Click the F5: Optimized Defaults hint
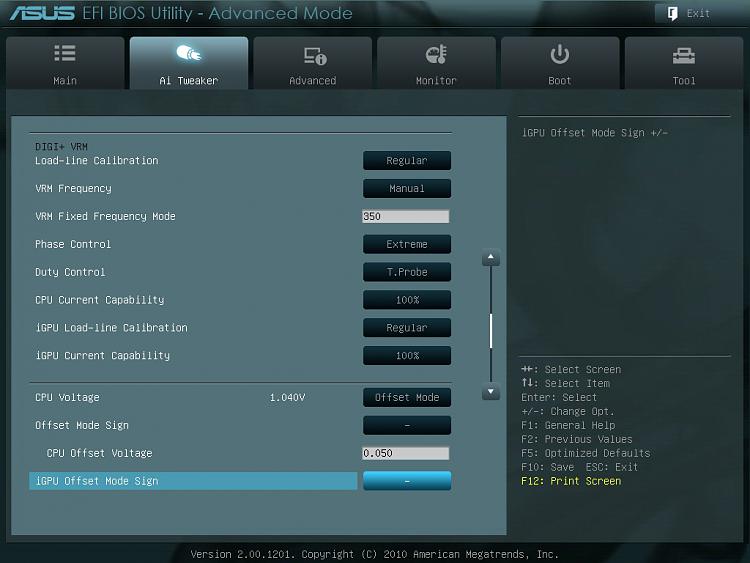750x563 pixels. click(585, 453)
